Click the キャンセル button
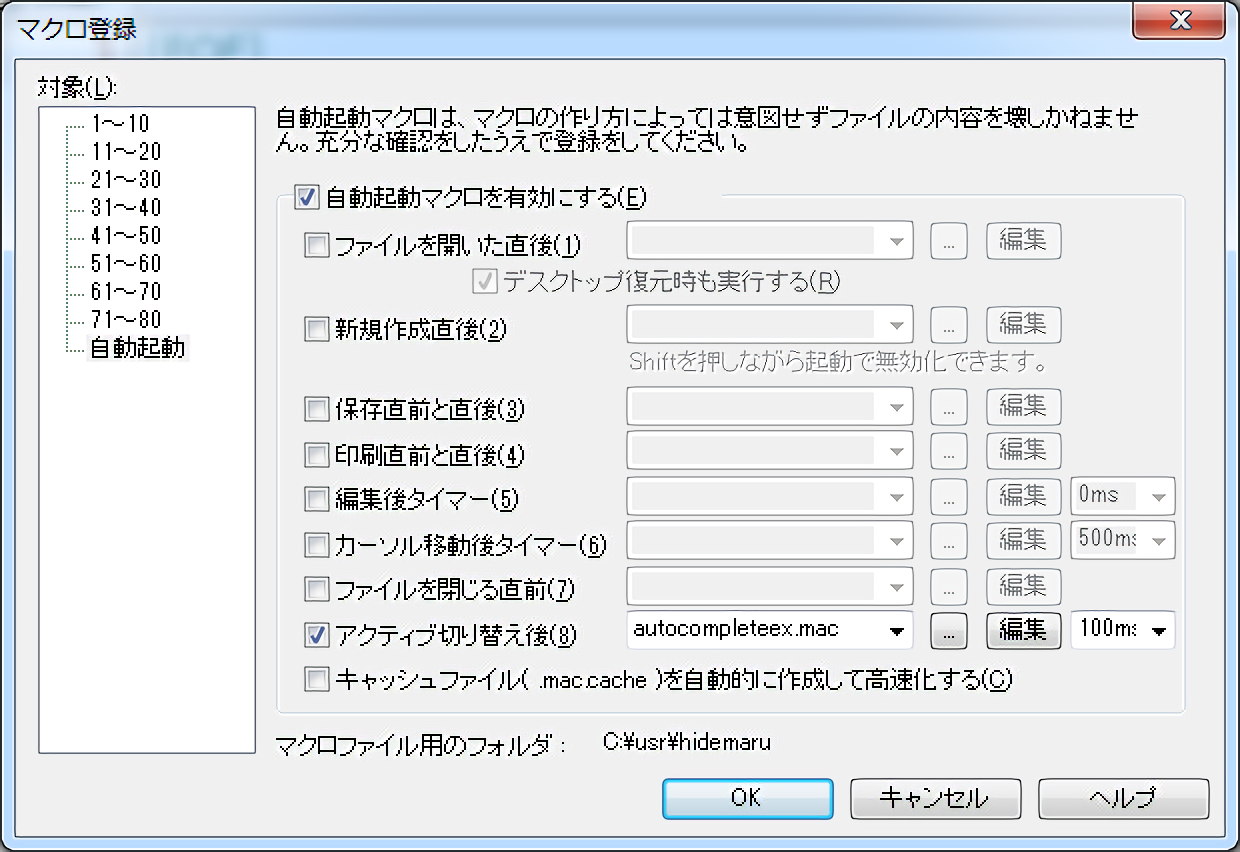 [x=935, y=798]
